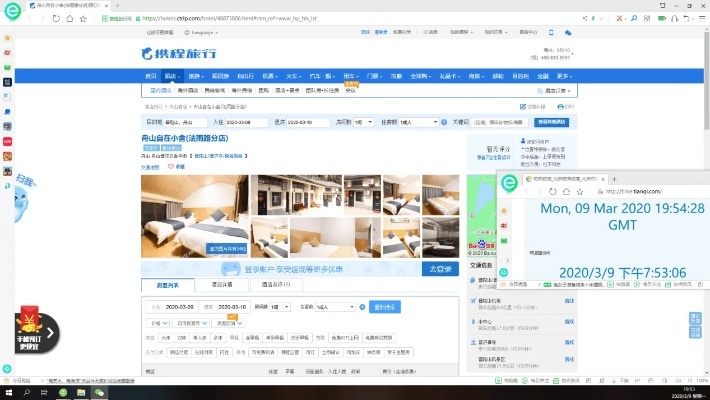This screenshot has width=710, height=400.
Task: Open the search magnifier icon in browser toolbar
Action: (x=634, y=19)
